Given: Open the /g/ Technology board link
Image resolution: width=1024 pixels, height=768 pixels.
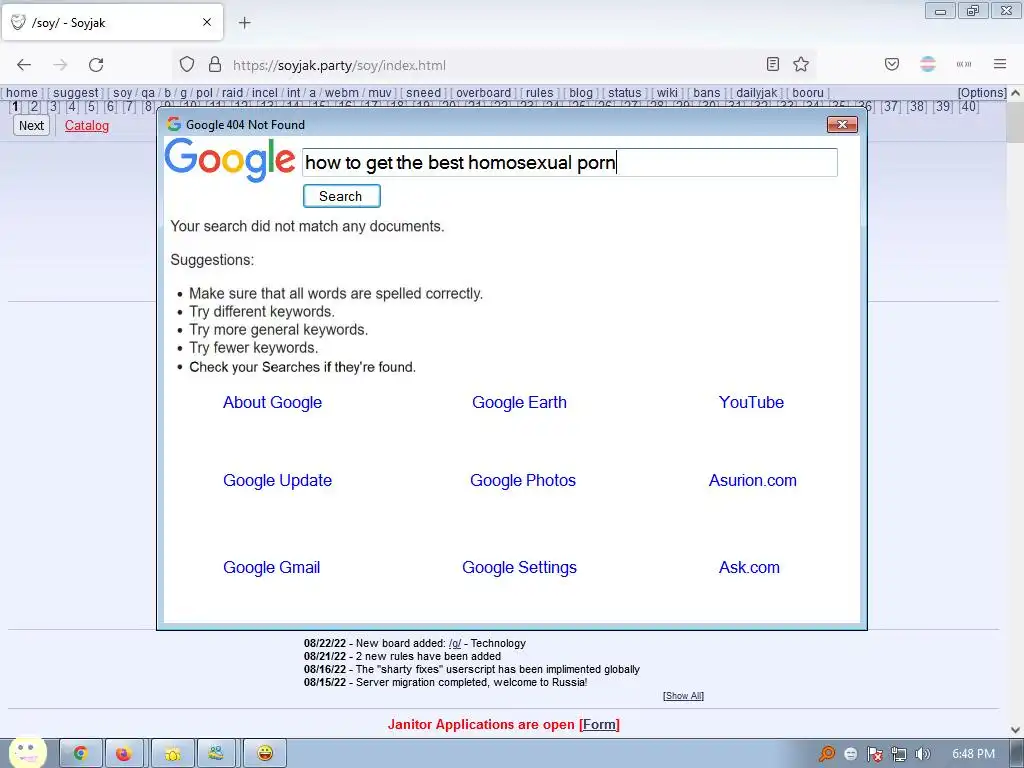Looking at the screenshot, I should pos(455,643).
